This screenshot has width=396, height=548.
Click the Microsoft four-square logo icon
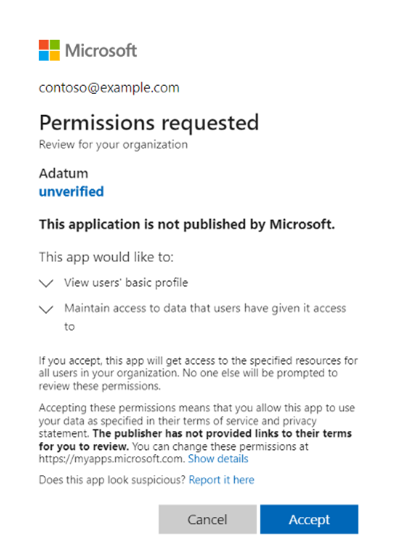49,50
